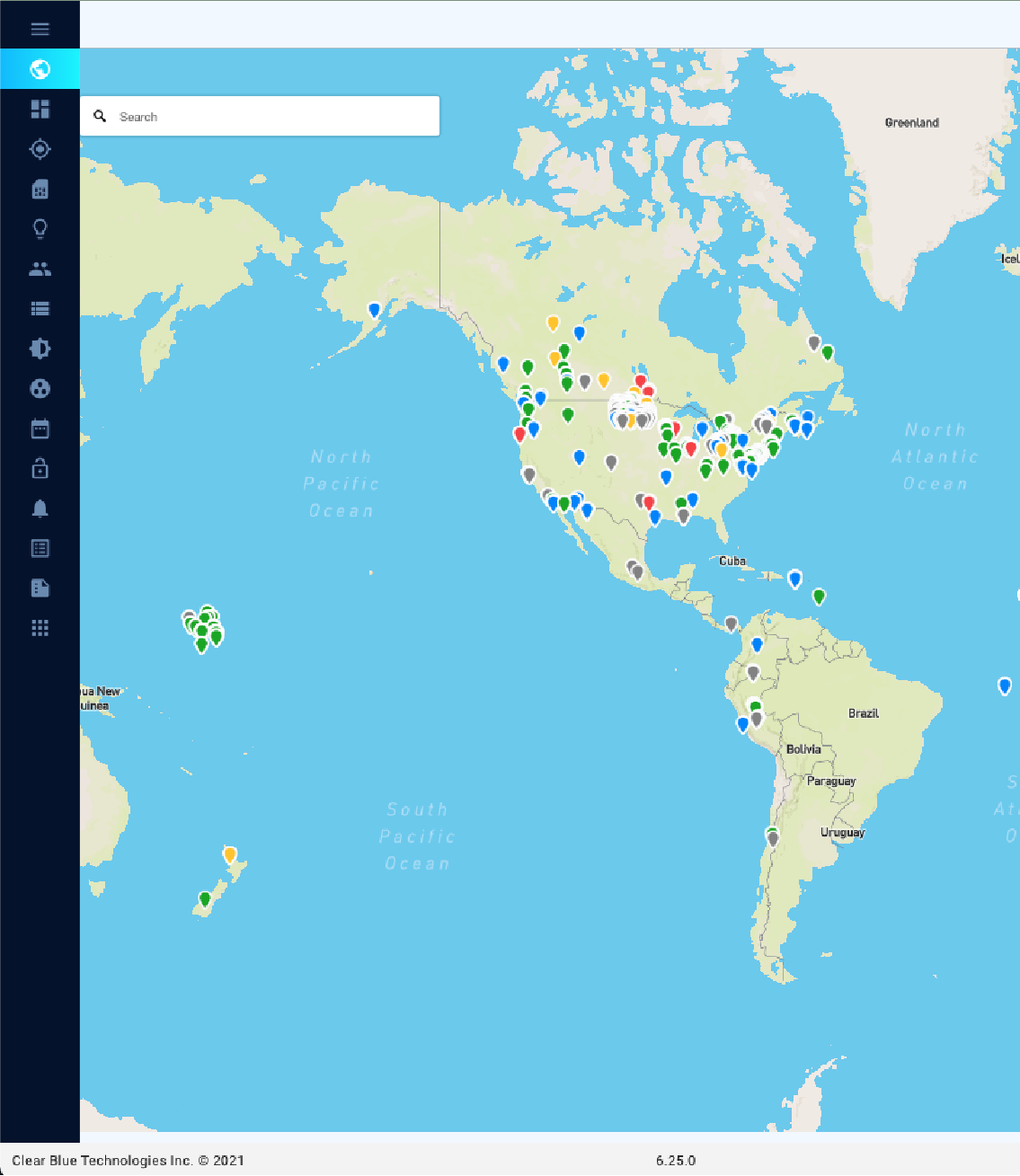
Task: Click the blue marker in Alaska
Action: click(x=375, y=310)
